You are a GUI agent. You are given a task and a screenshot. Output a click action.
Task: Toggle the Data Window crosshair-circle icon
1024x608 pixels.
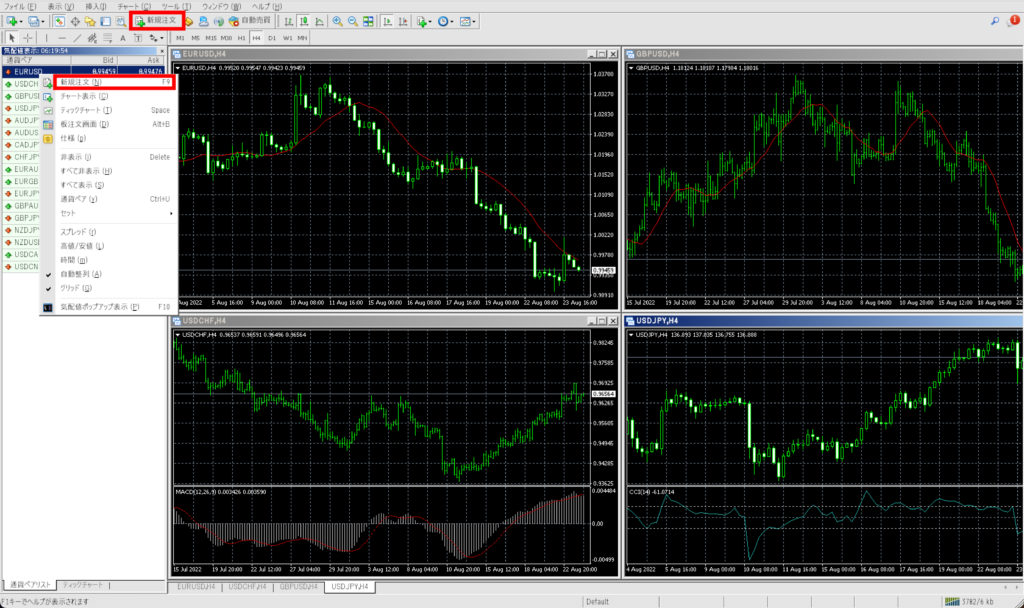click(x=75, y=22)
